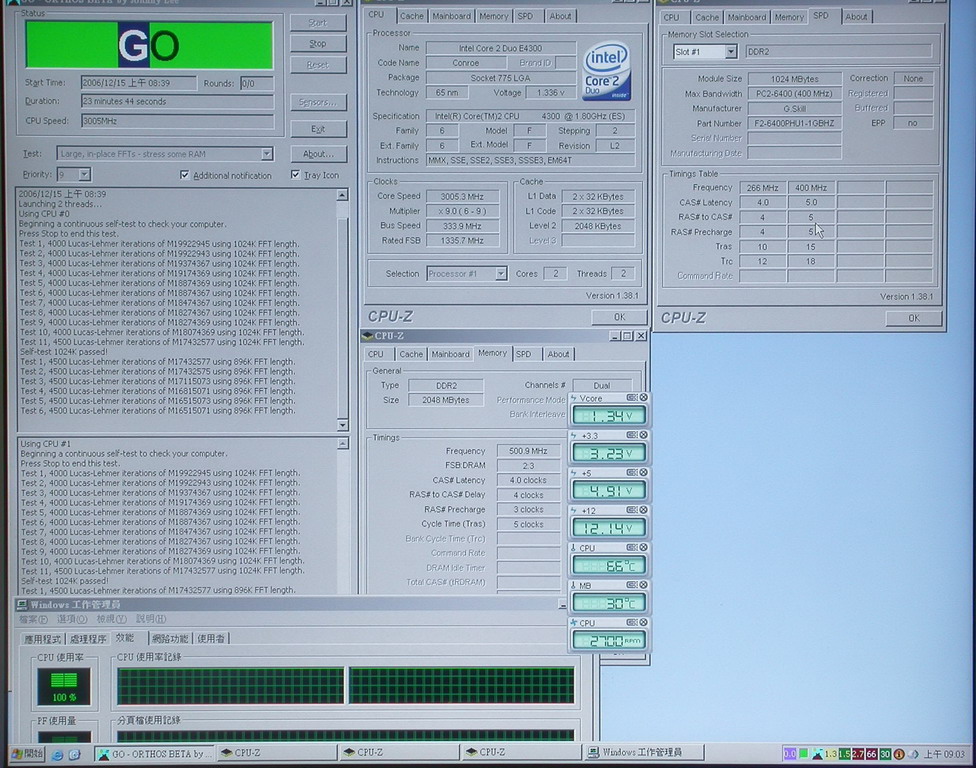Click the up arrow of CPU #1 log scrollbar

[343, 444]
